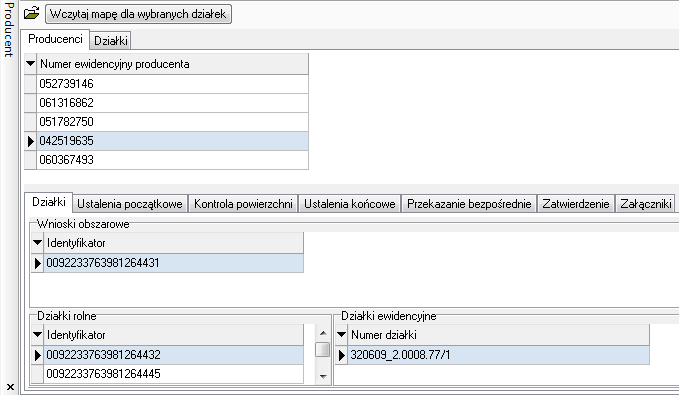Click up arrow of Działki rolne scrollbar

pos(323,333)
